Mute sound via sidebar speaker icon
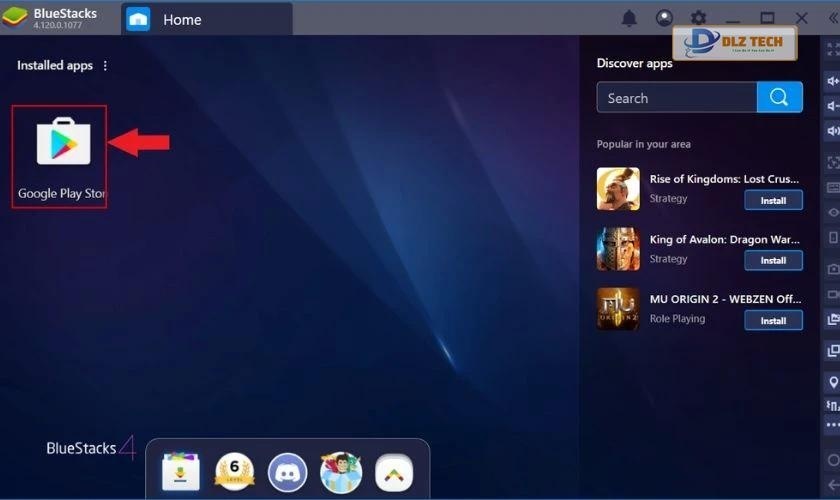The width and height of the screenshot is (840, 500). tap(833, 131)
